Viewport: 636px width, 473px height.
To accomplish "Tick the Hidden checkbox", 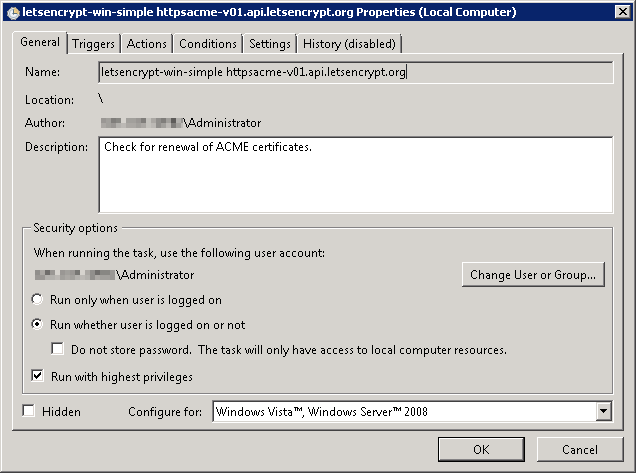I will [x=28, y=411].
